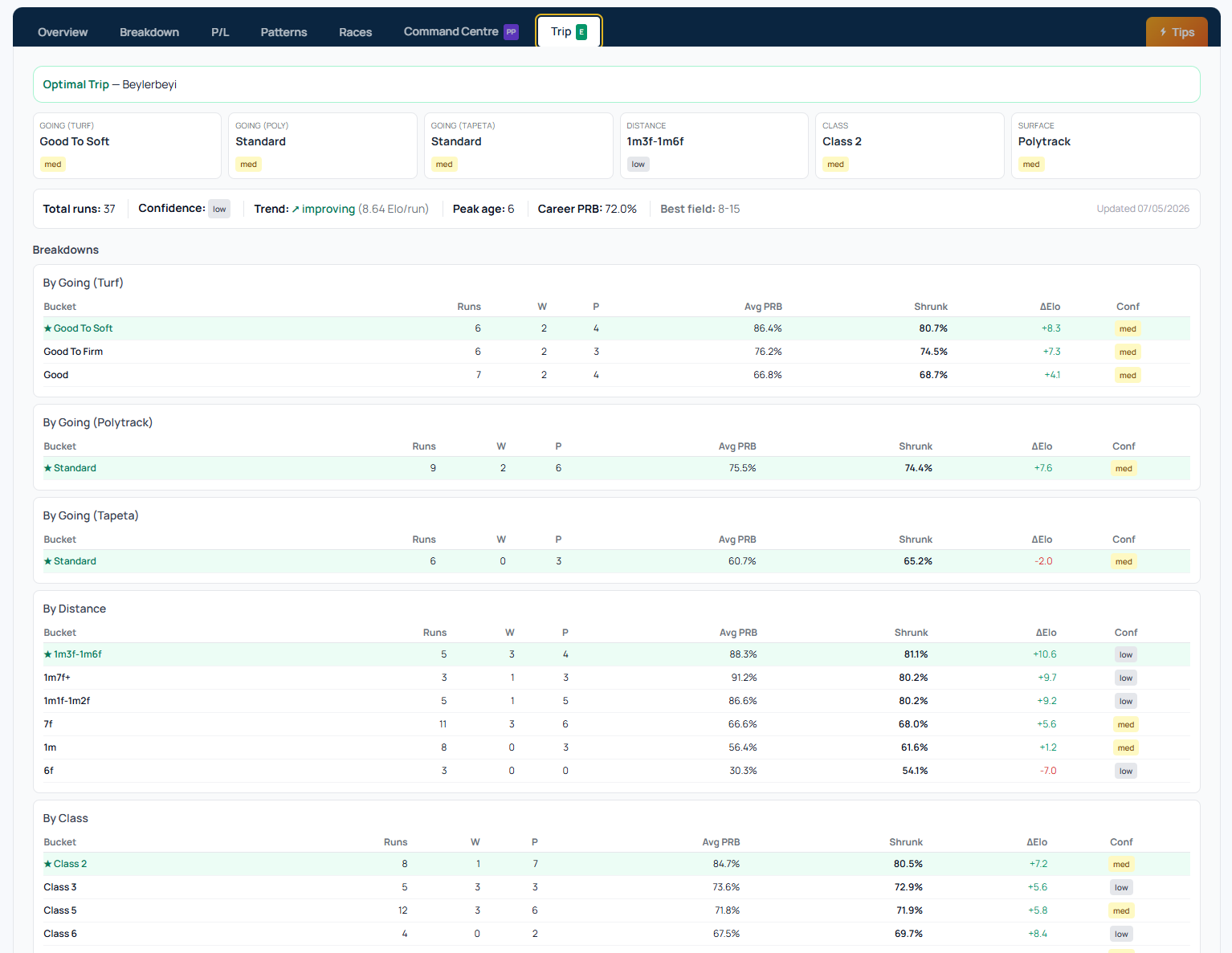Open the Overview tab

(x=63, y=32)
